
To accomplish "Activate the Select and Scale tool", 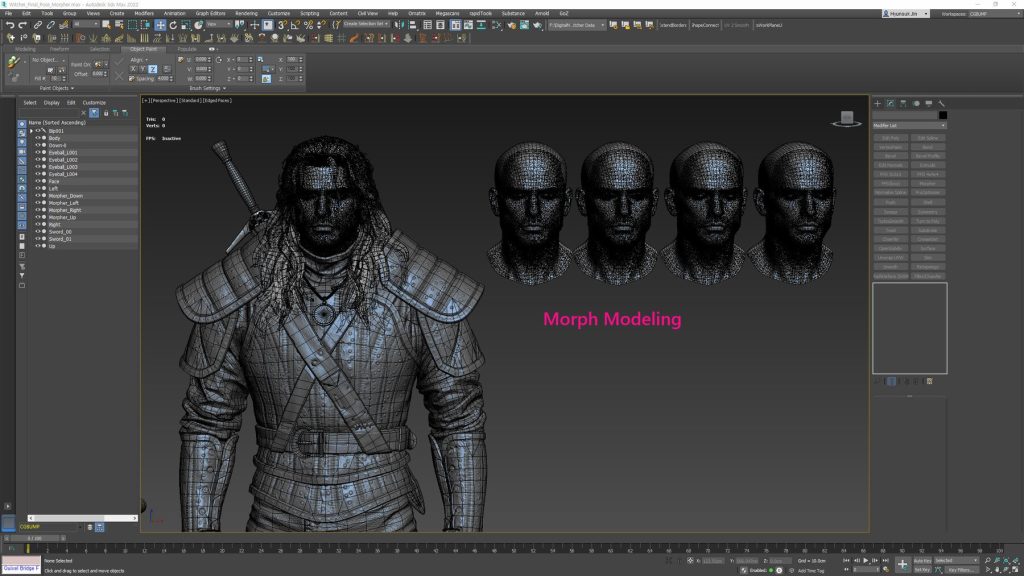I will (185, 25).
